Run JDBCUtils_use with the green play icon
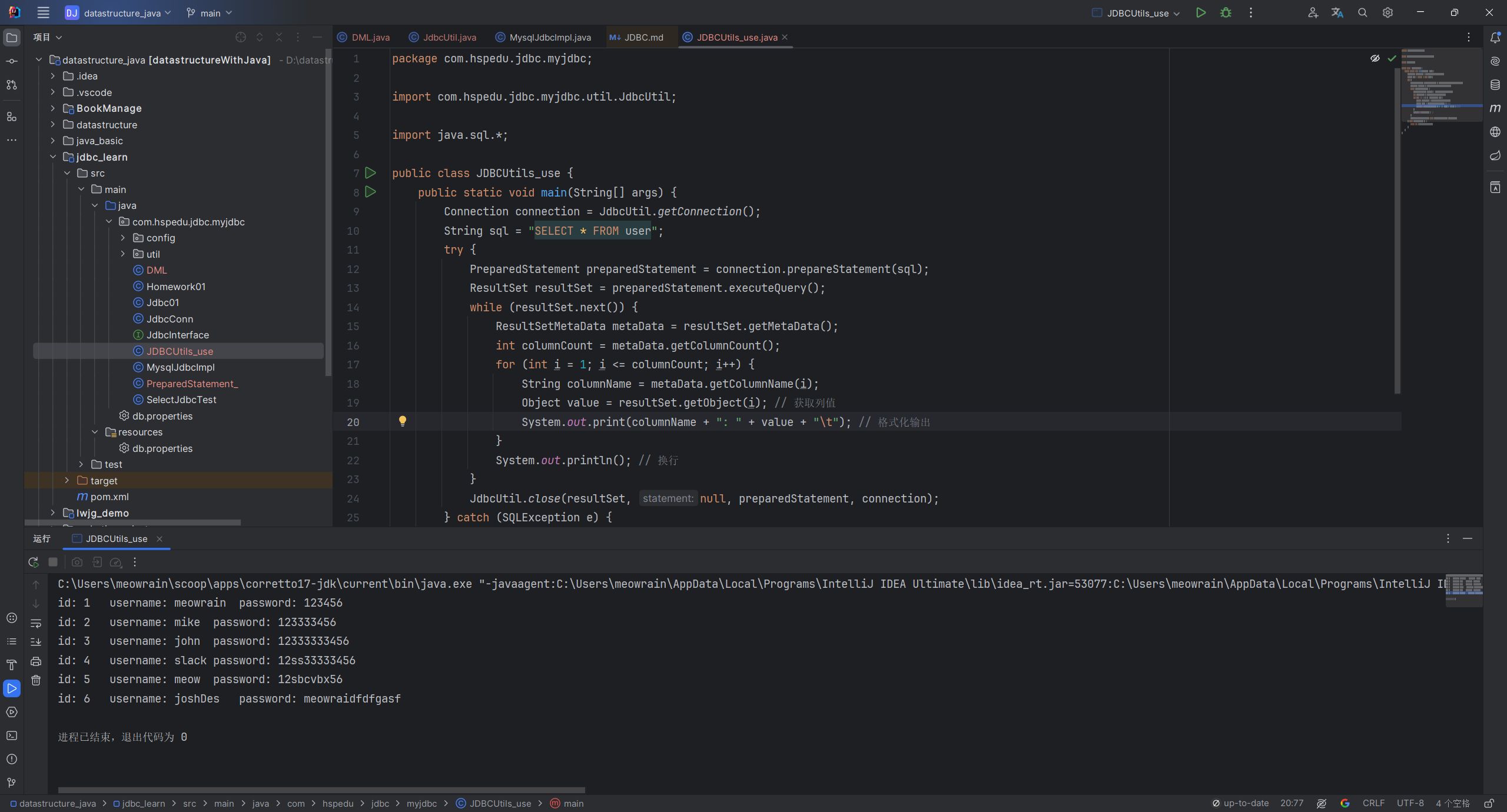 (1201, 13)
